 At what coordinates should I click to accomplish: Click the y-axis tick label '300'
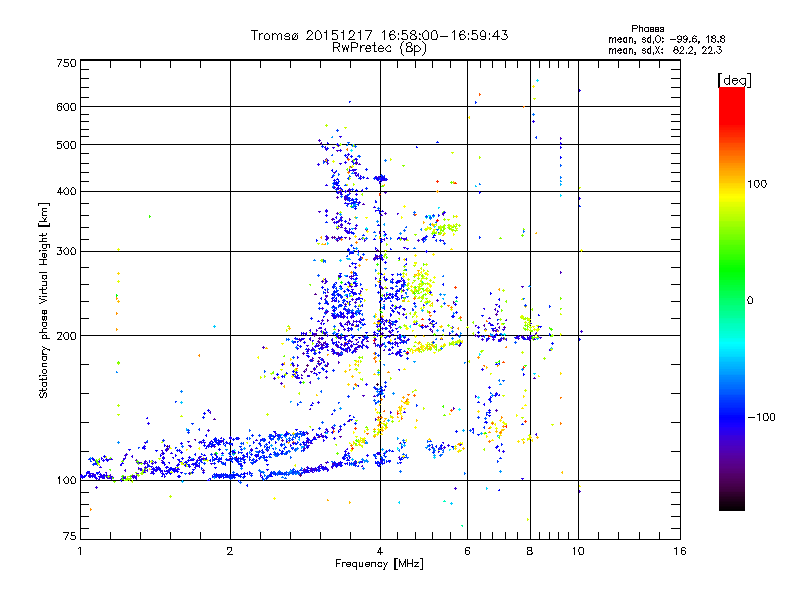tap(66, 252)
